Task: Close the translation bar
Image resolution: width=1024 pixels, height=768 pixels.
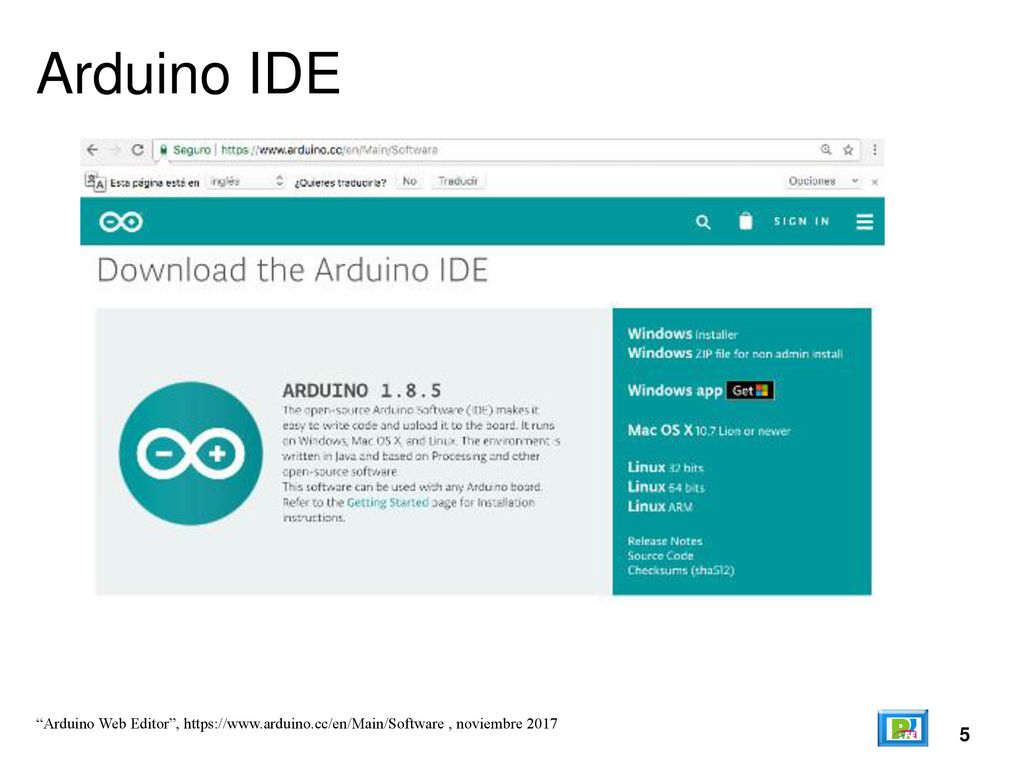Action: tap(874, 182)
